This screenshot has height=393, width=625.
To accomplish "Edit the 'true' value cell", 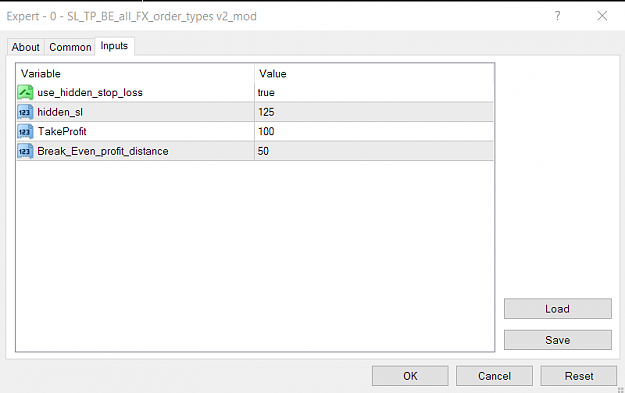I will (374, 92).
